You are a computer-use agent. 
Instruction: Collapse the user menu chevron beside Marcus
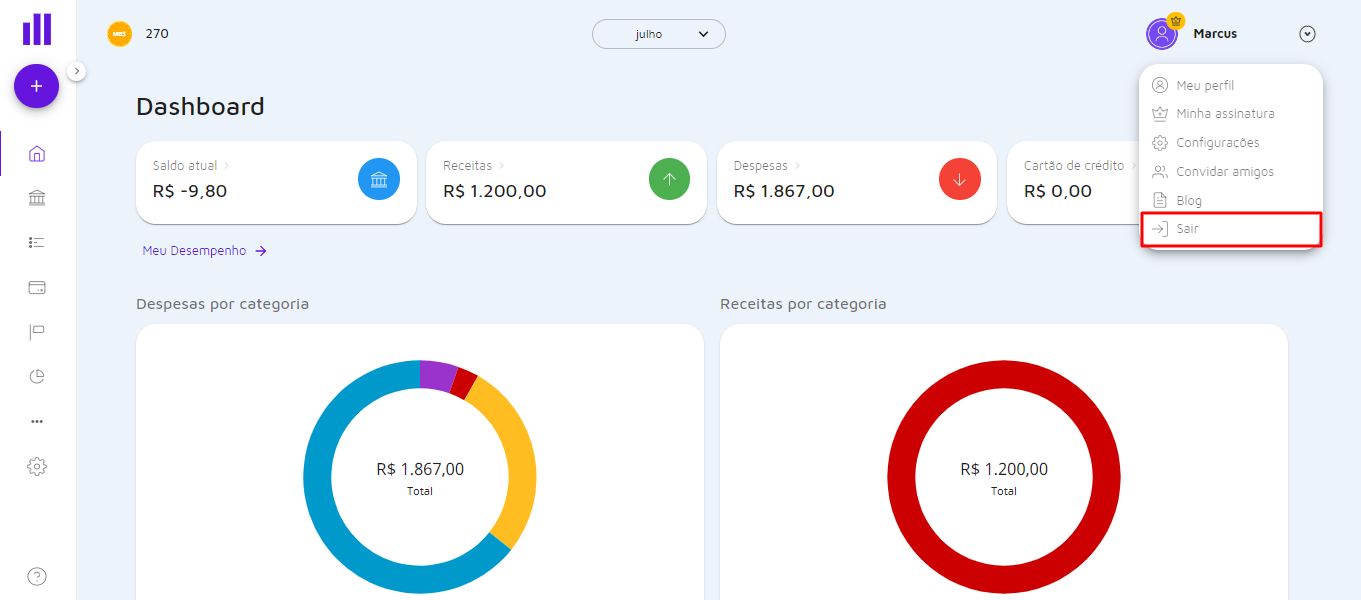[x=1307, y=34]
